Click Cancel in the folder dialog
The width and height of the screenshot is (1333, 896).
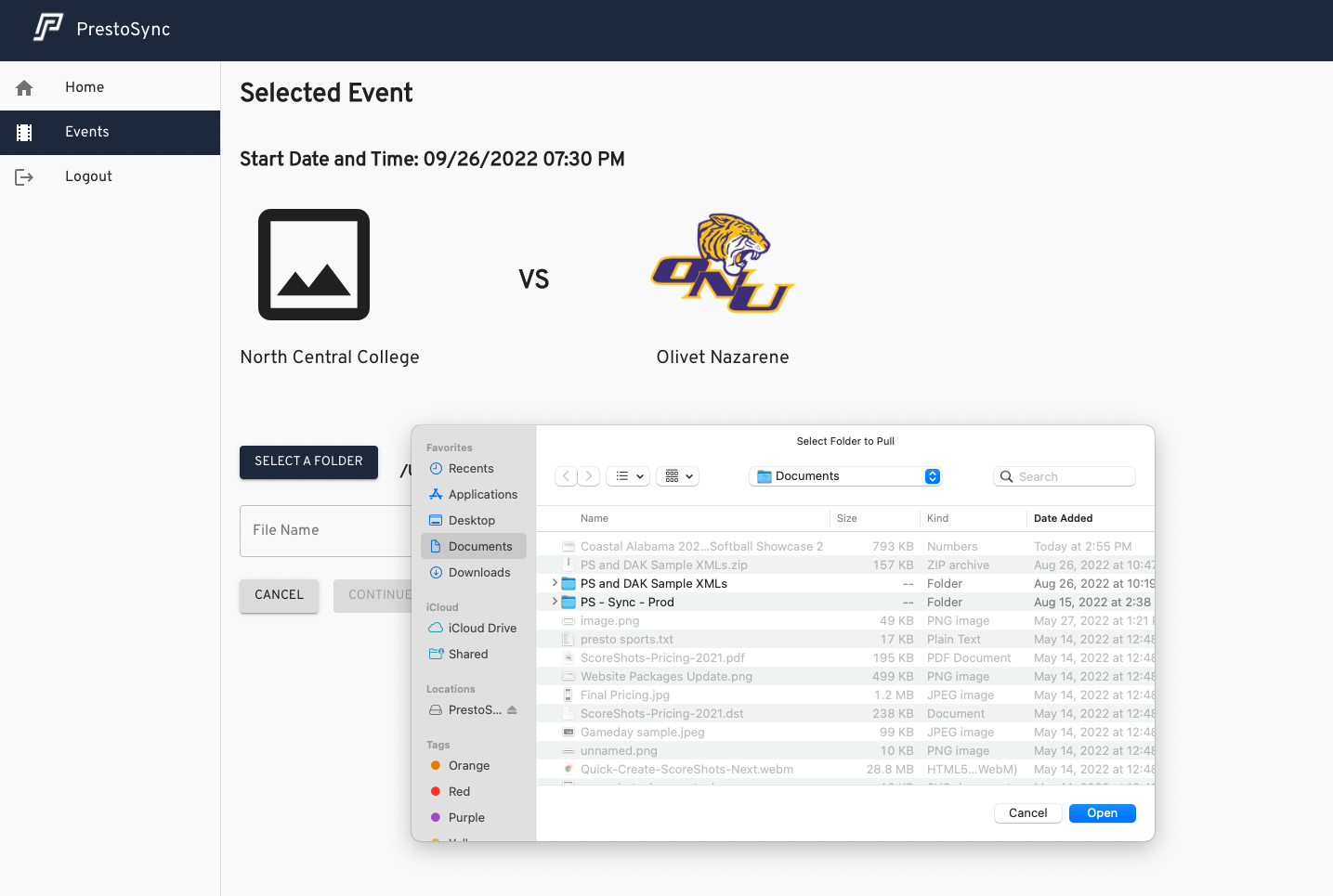pyautogui.click(x=1028, y=813)
